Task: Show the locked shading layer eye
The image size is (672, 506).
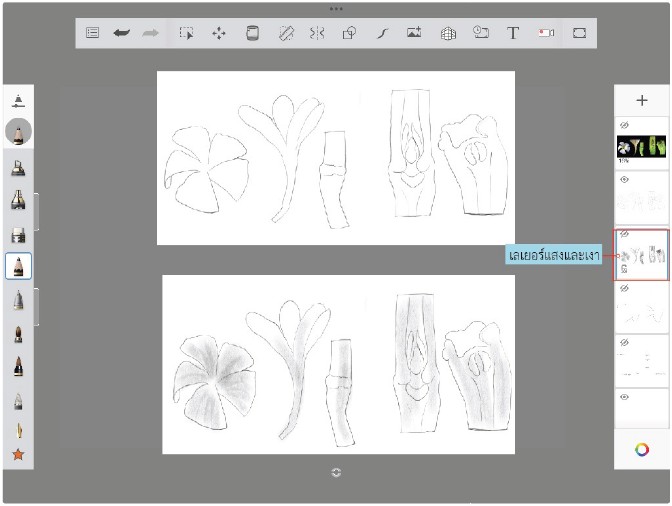Action: [624, 234]
